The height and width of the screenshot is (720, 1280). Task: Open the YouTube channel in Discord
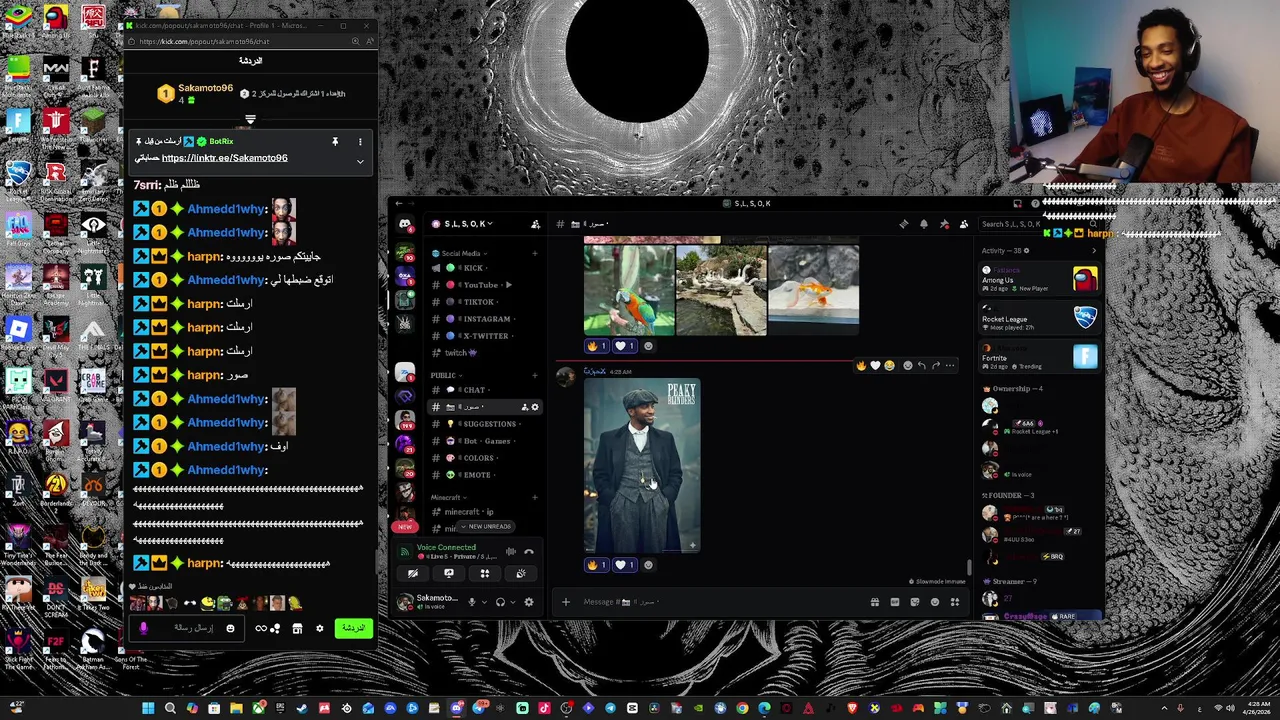(486, 285)
